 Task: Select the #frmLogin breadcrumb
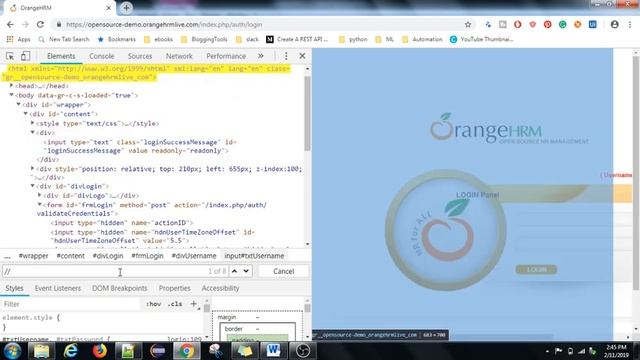(147, 256)
